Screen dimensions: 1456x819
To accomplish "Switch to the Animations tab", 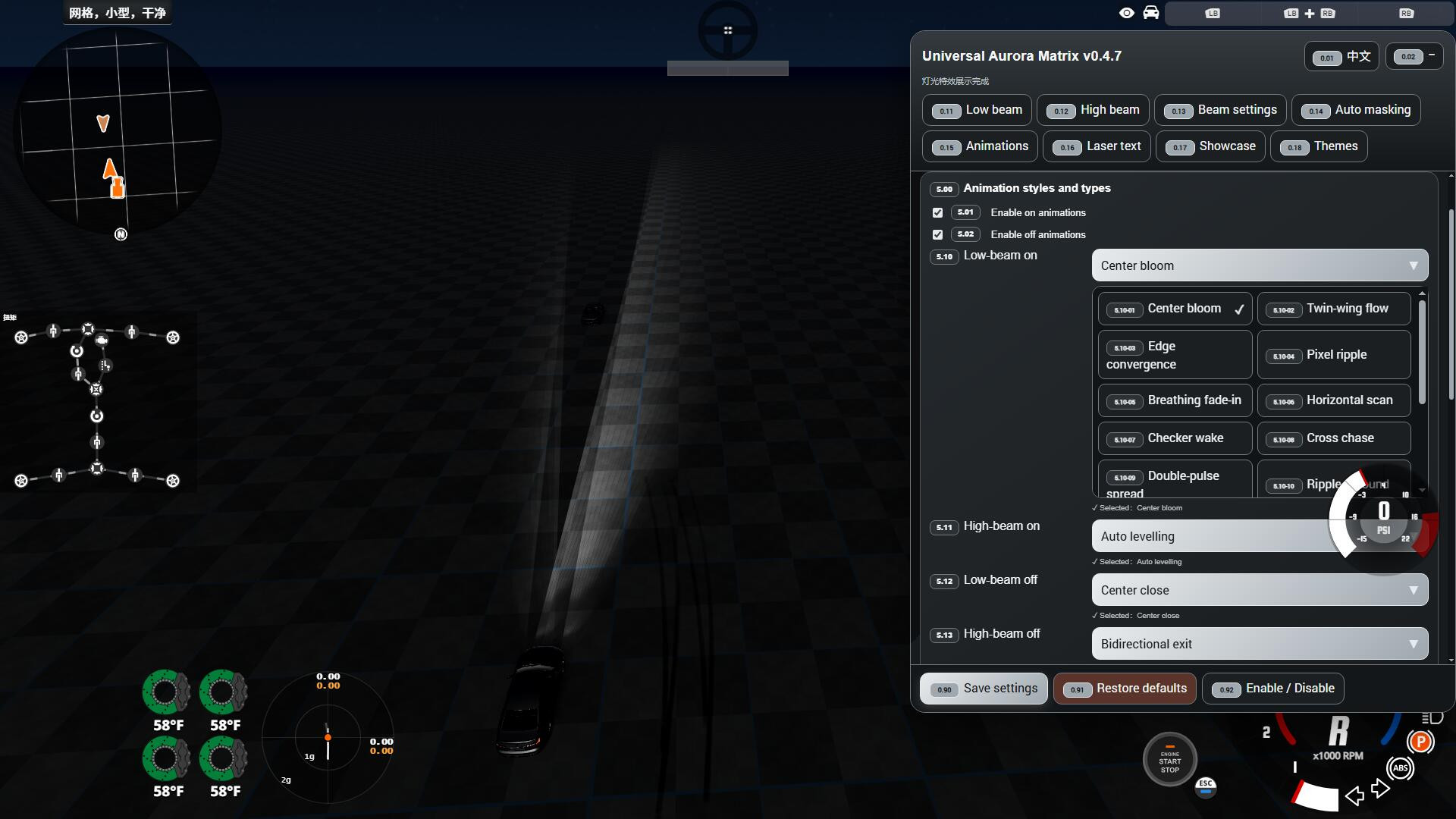I will click(980, 146).
